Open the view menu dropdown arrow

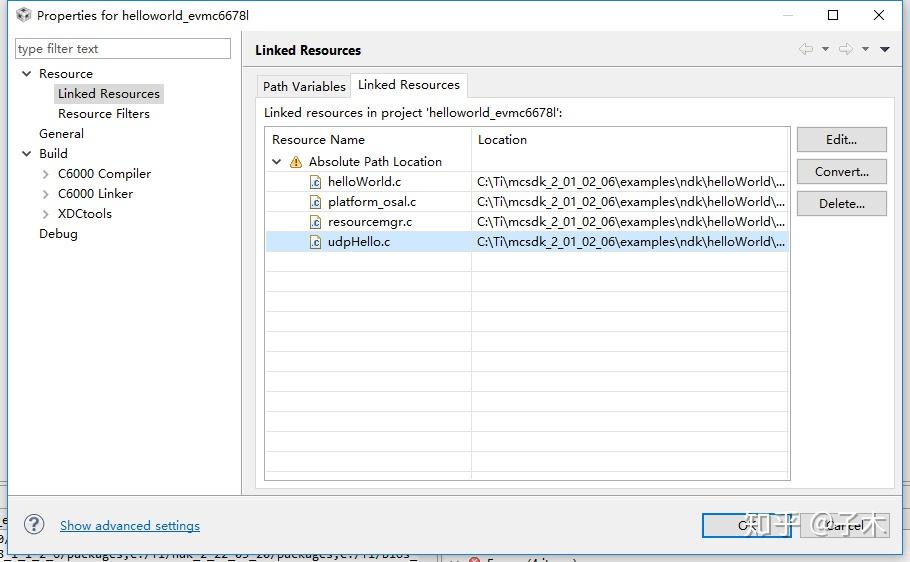885,49
